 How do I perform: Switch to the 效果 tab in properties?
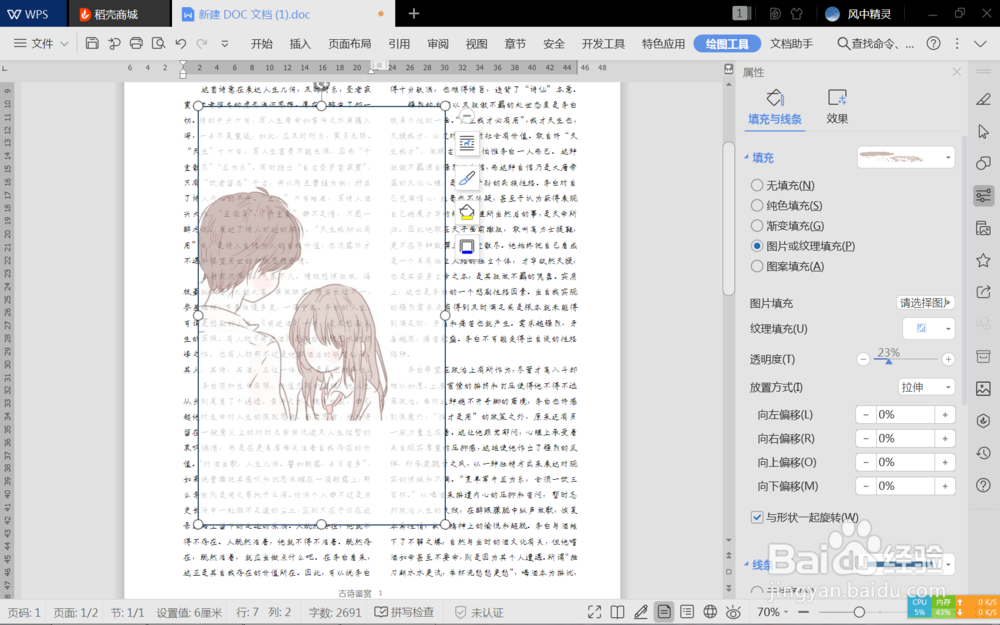tap(837, 107)
